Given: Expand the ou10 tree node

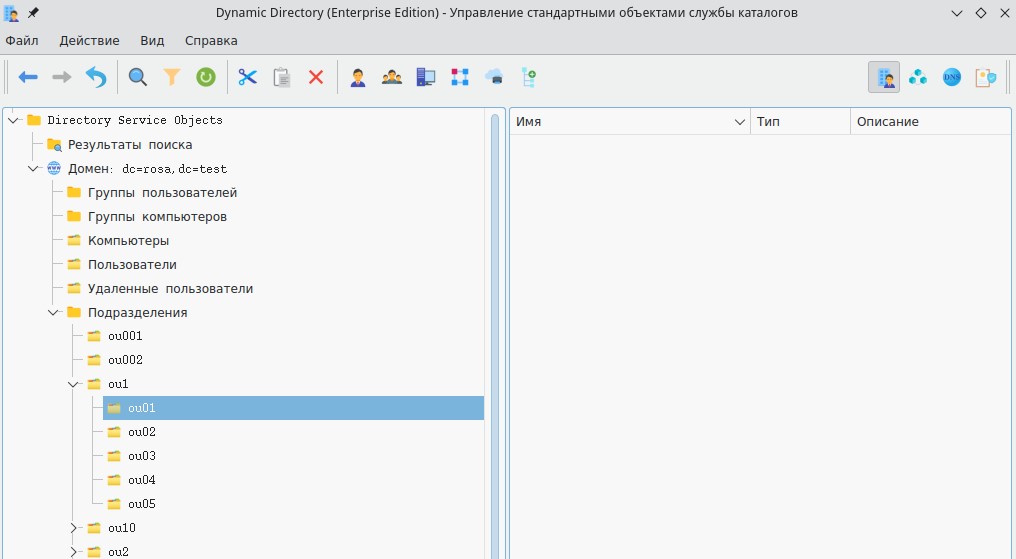Looking at the screenshot, I should (x=73, y=528).
